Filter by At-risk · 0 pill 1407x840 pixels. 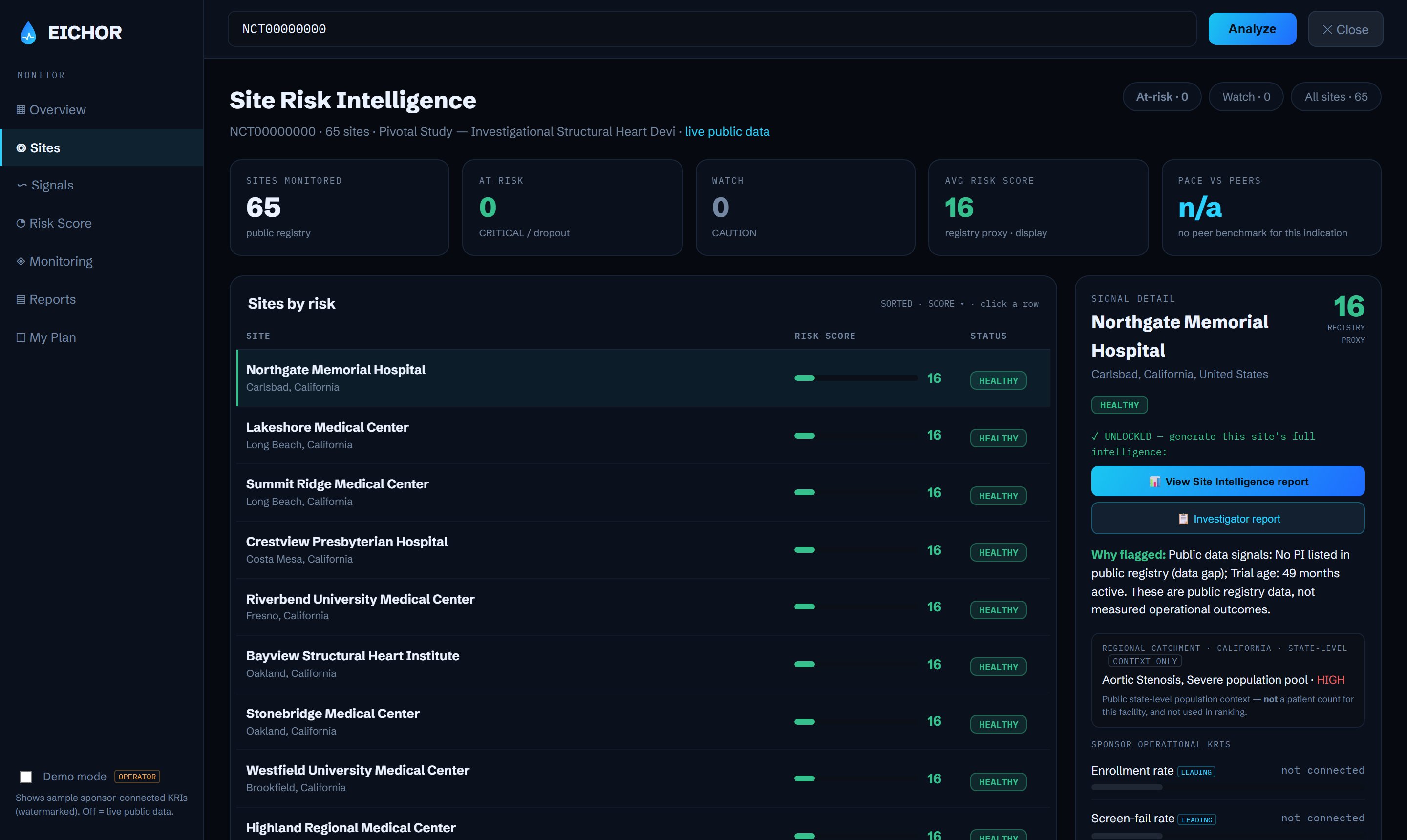[1162, 97]
